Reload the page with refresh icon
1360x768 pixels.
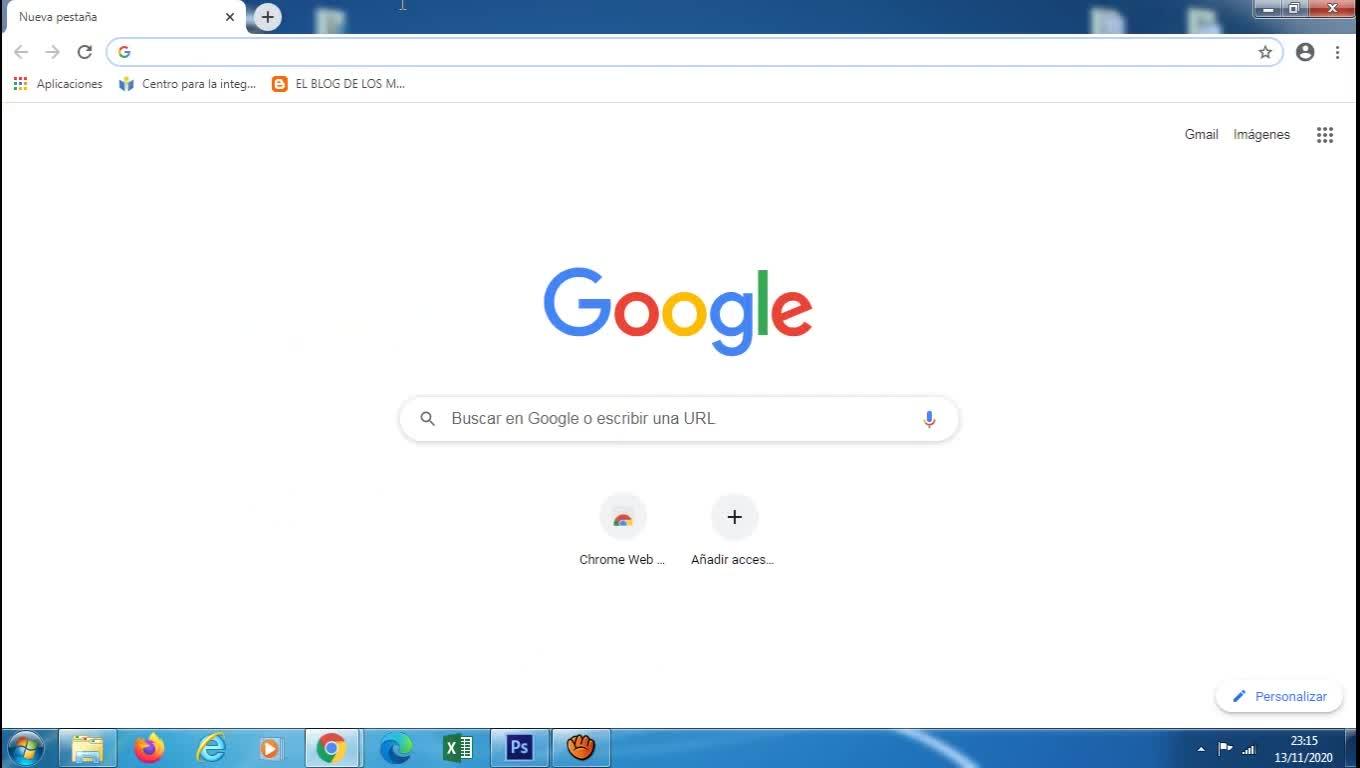(x=85, y=52)
